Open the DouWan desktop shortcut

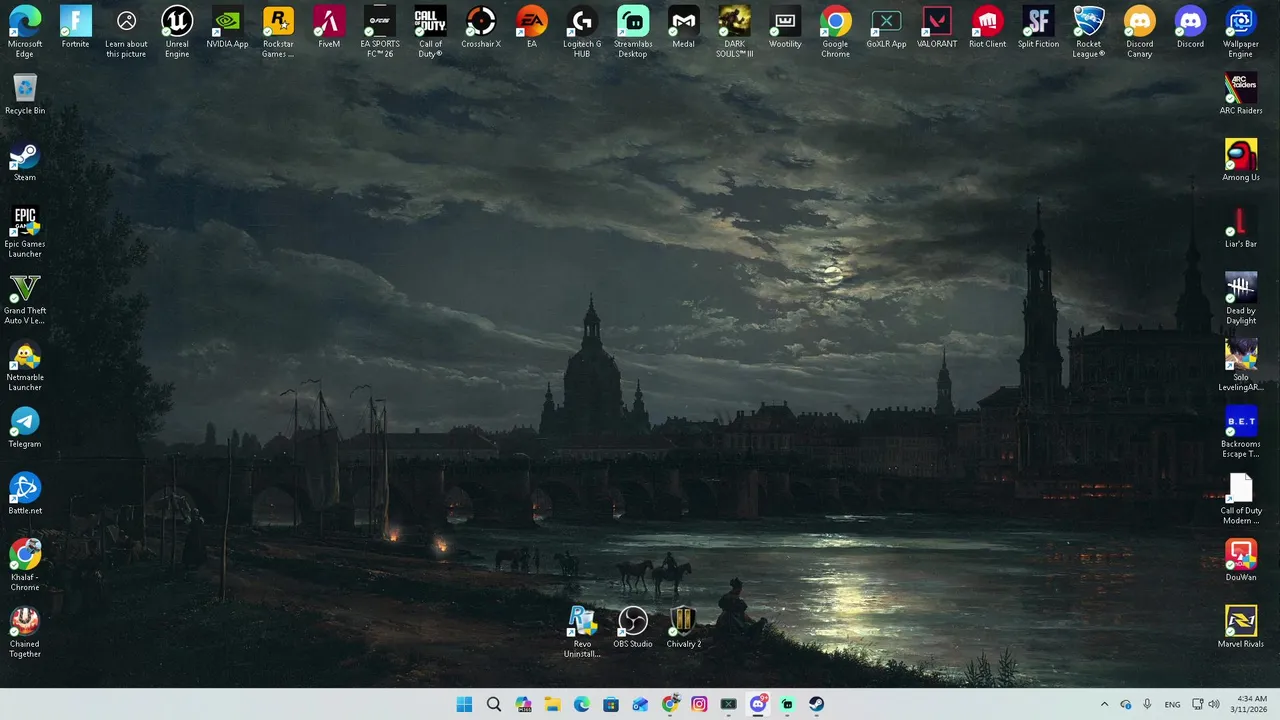pyautogui.click(x=1241, y=561)
